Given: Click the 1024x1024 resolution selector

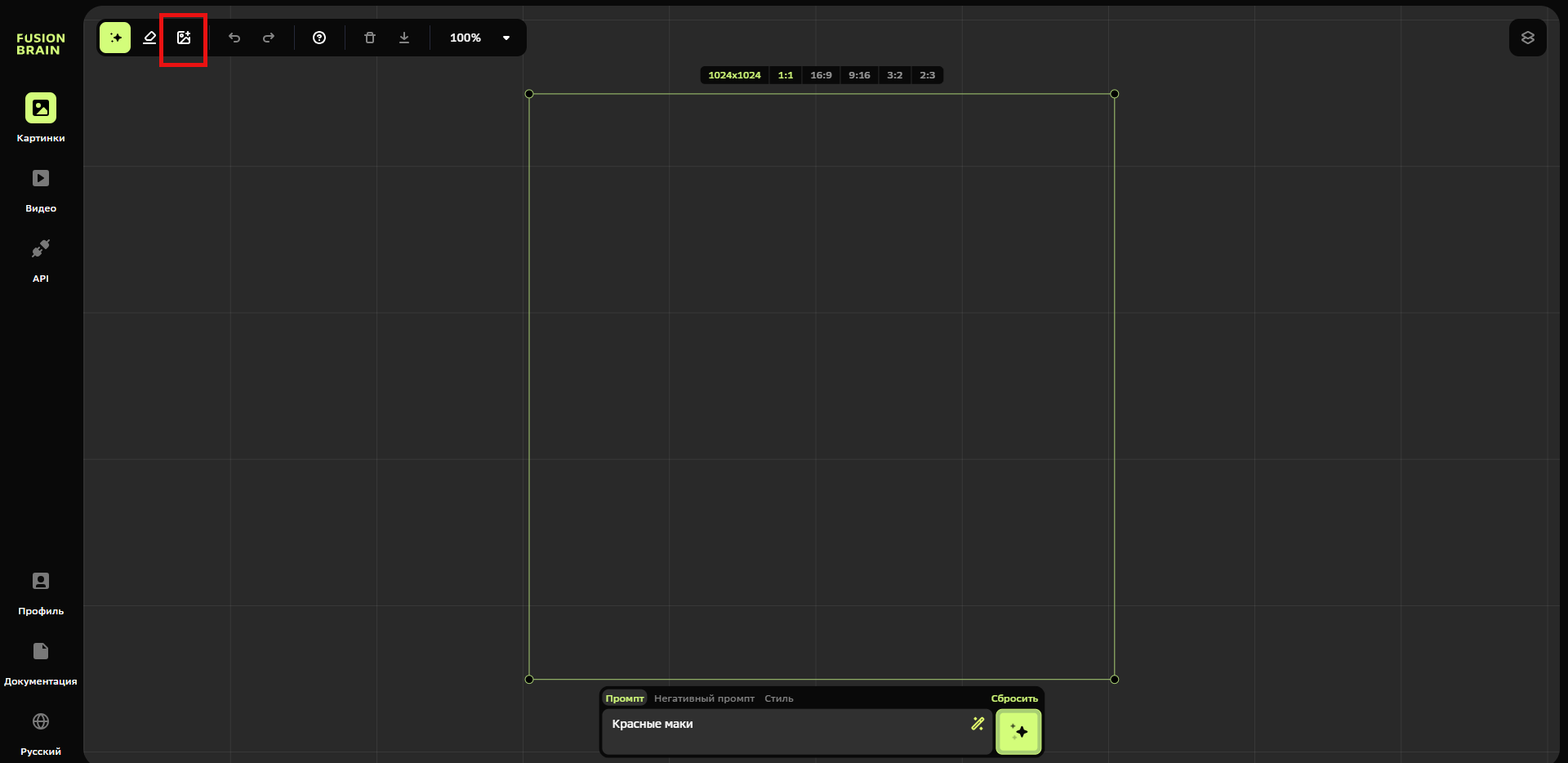Looking at the screenshot, I should click(734, 75).
